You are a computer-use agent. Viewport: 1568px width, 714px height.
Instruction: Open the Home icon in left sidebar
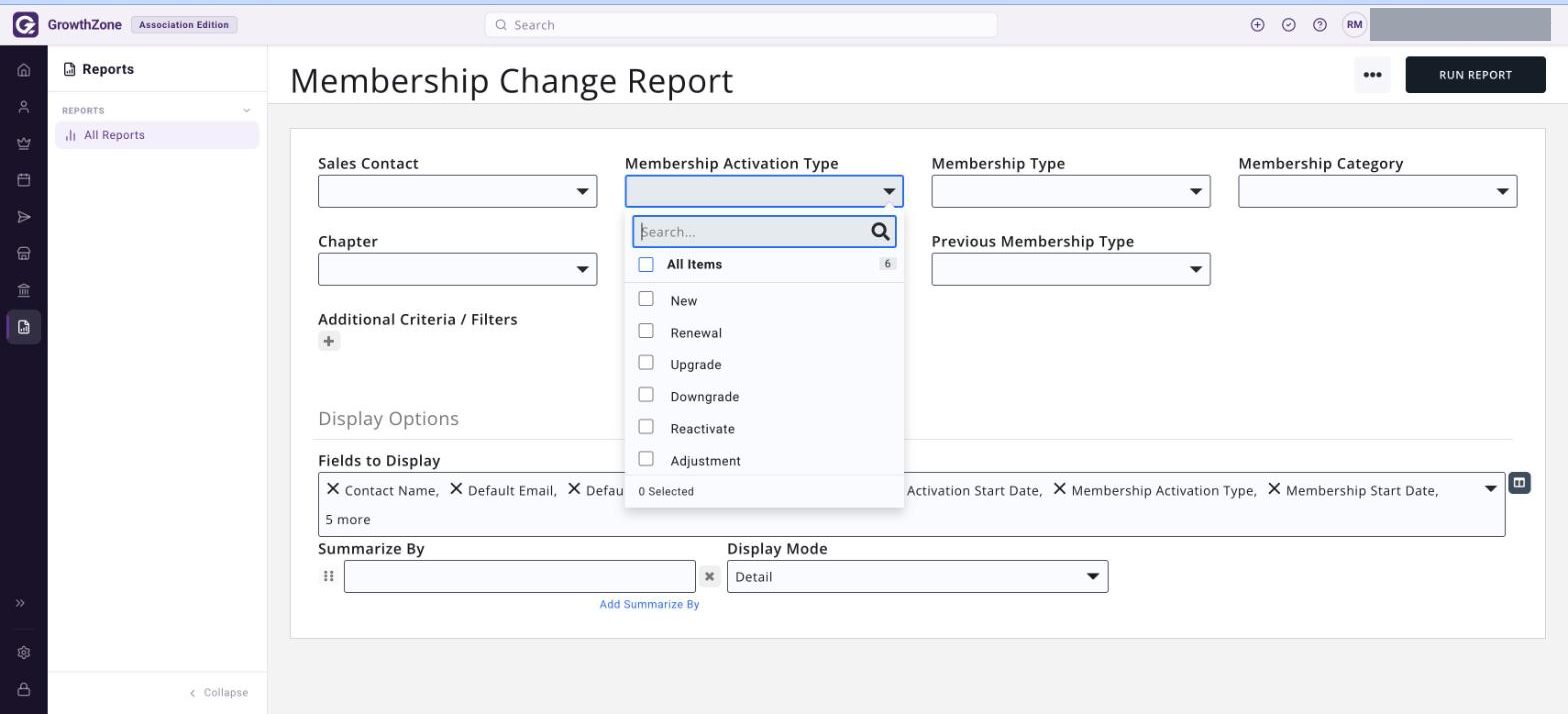pyautogui.click(x=24, y=70)
